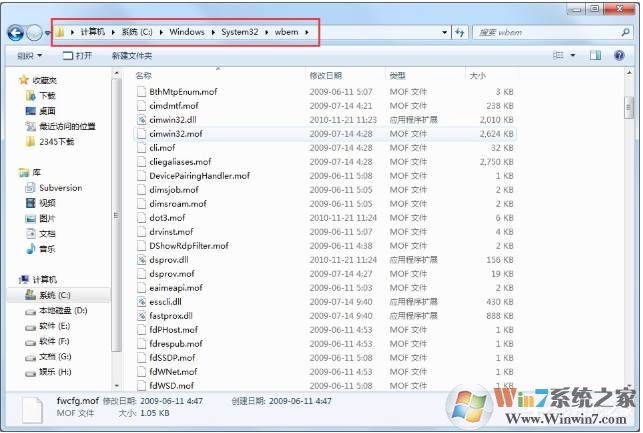Click the System32 breadcrumb segment
The image size is (643, 433).
[x=240, y=32]
